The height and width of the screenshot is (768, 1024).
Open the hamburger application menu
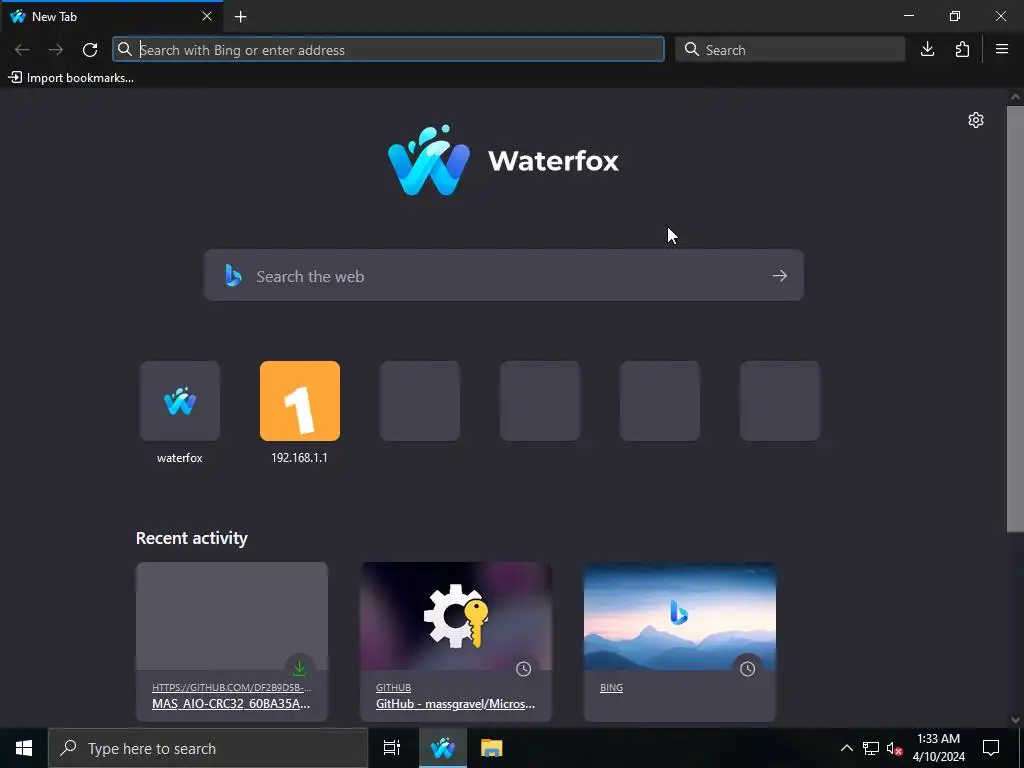(x=1002, y=50)
